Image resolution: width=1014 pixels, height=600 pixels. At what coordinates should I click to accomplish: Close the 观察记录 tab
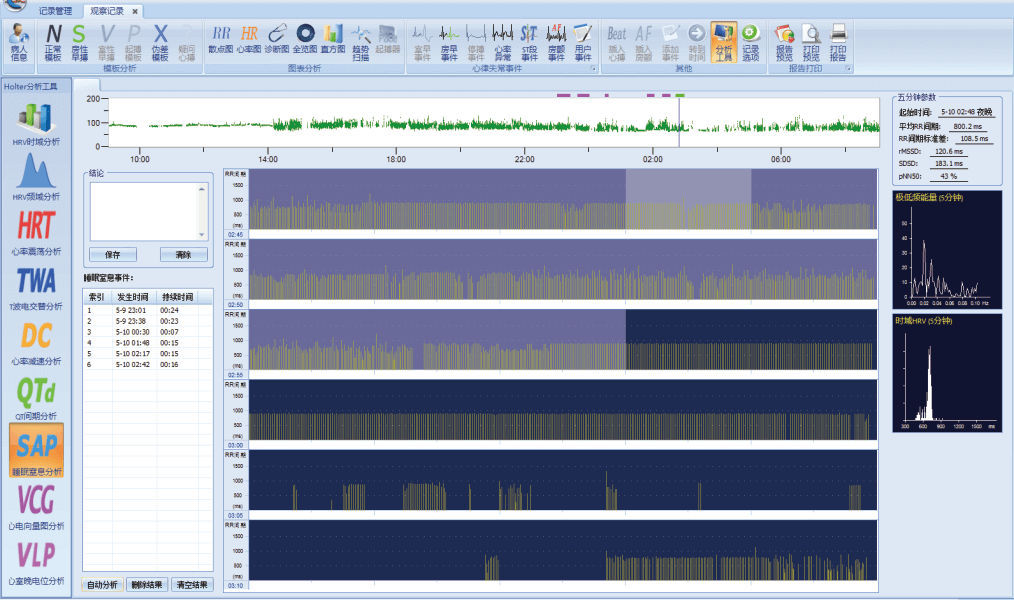135,11
